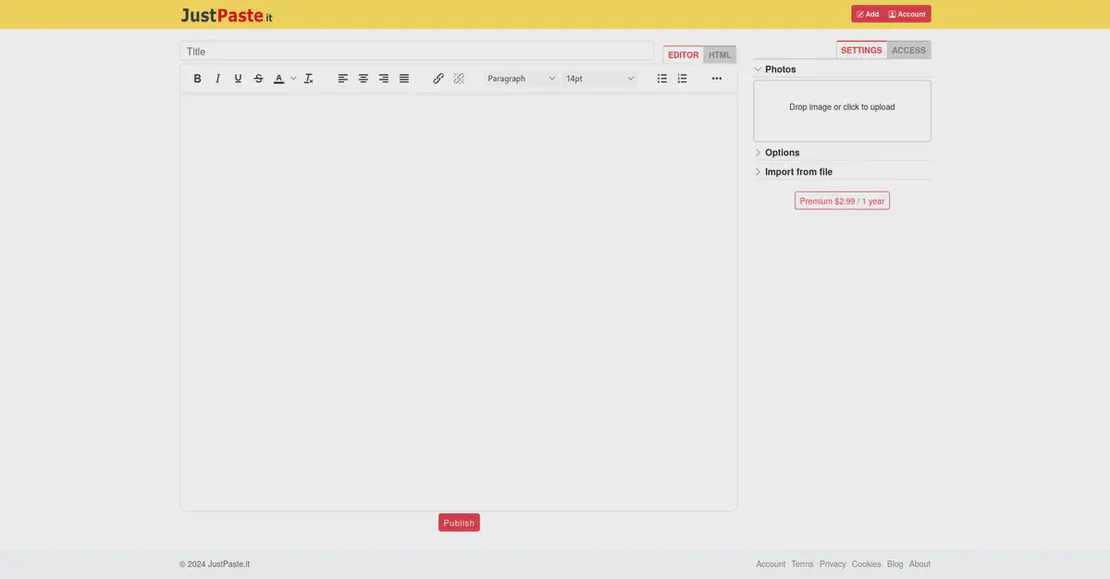
Task: Switch to the HTML tab
Action: coord(720,55)
